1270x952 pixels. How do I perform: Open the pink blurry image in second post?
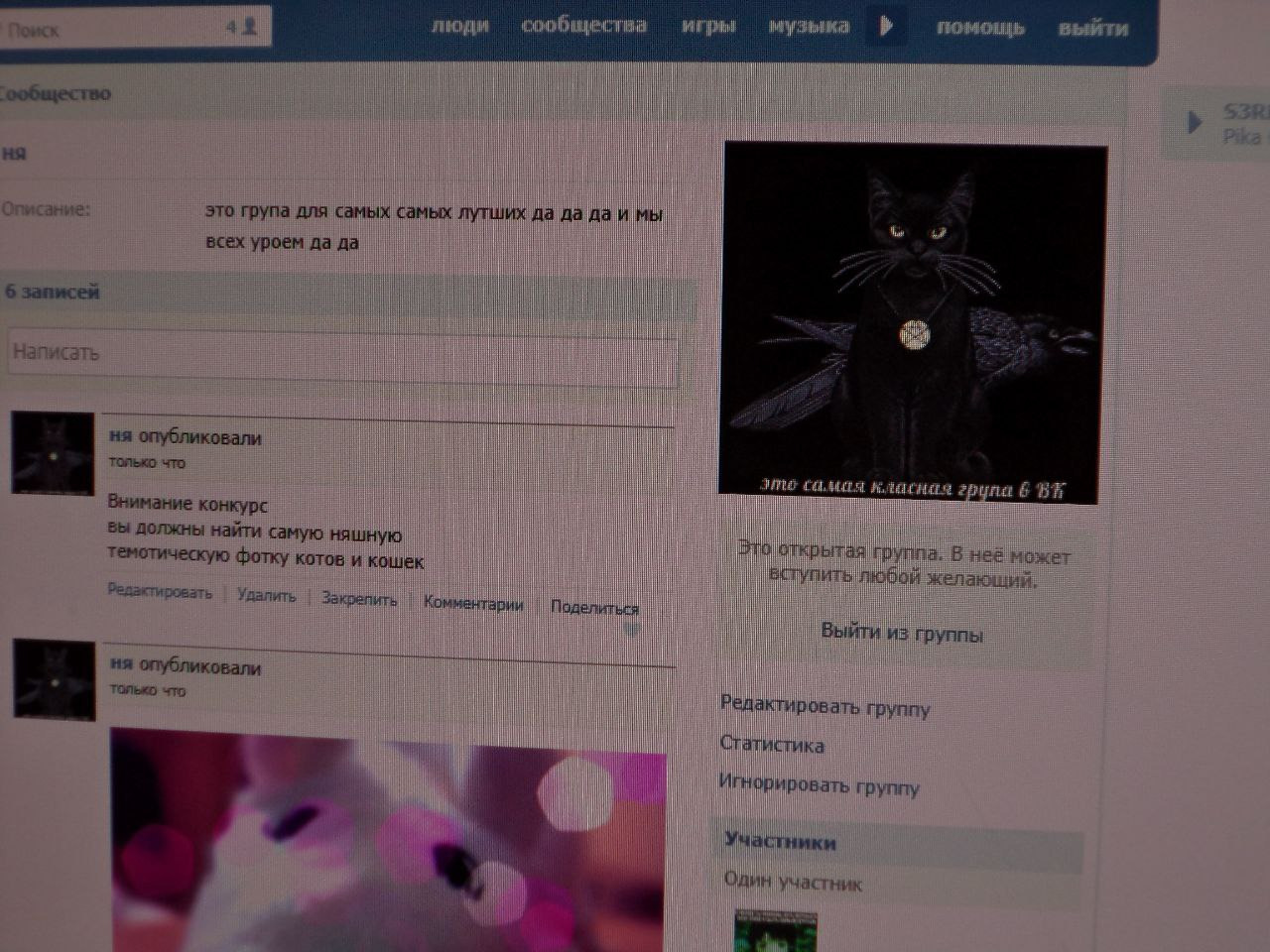388,840
